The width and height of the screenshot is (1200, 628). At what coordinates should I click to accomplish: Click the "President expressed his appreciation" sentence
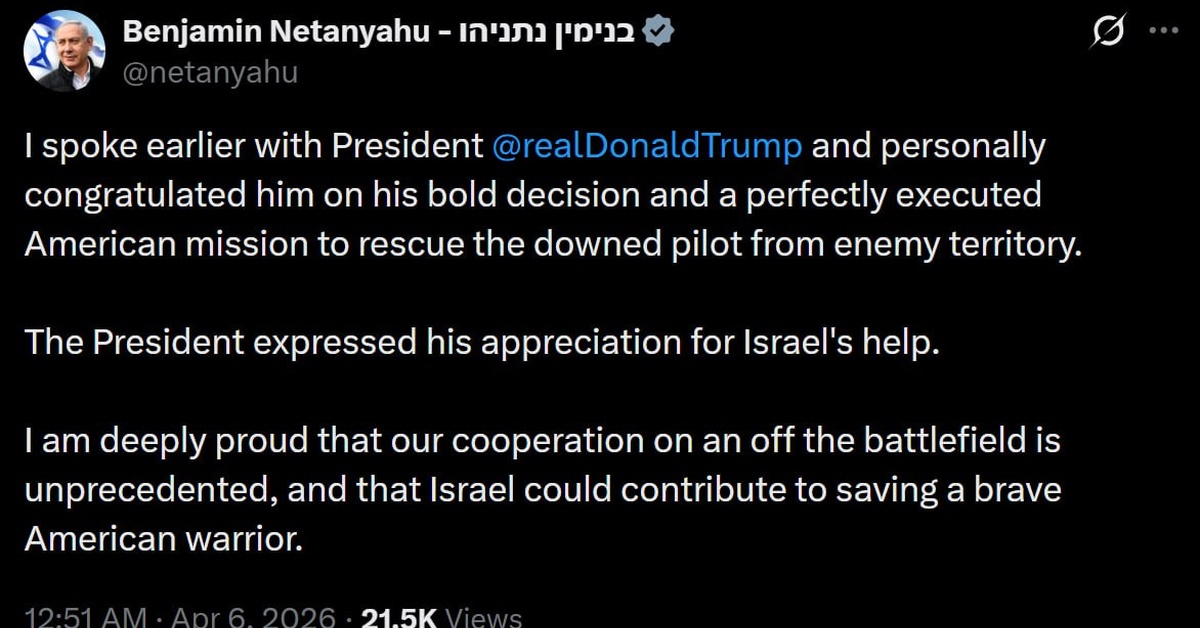pyautogui.click(x=483, y=342)
